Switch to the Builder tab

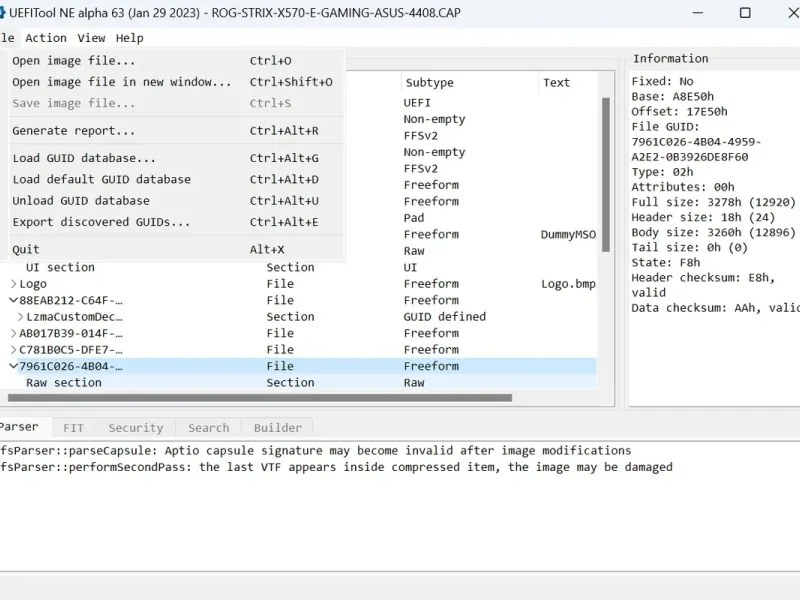pos(278,428)
